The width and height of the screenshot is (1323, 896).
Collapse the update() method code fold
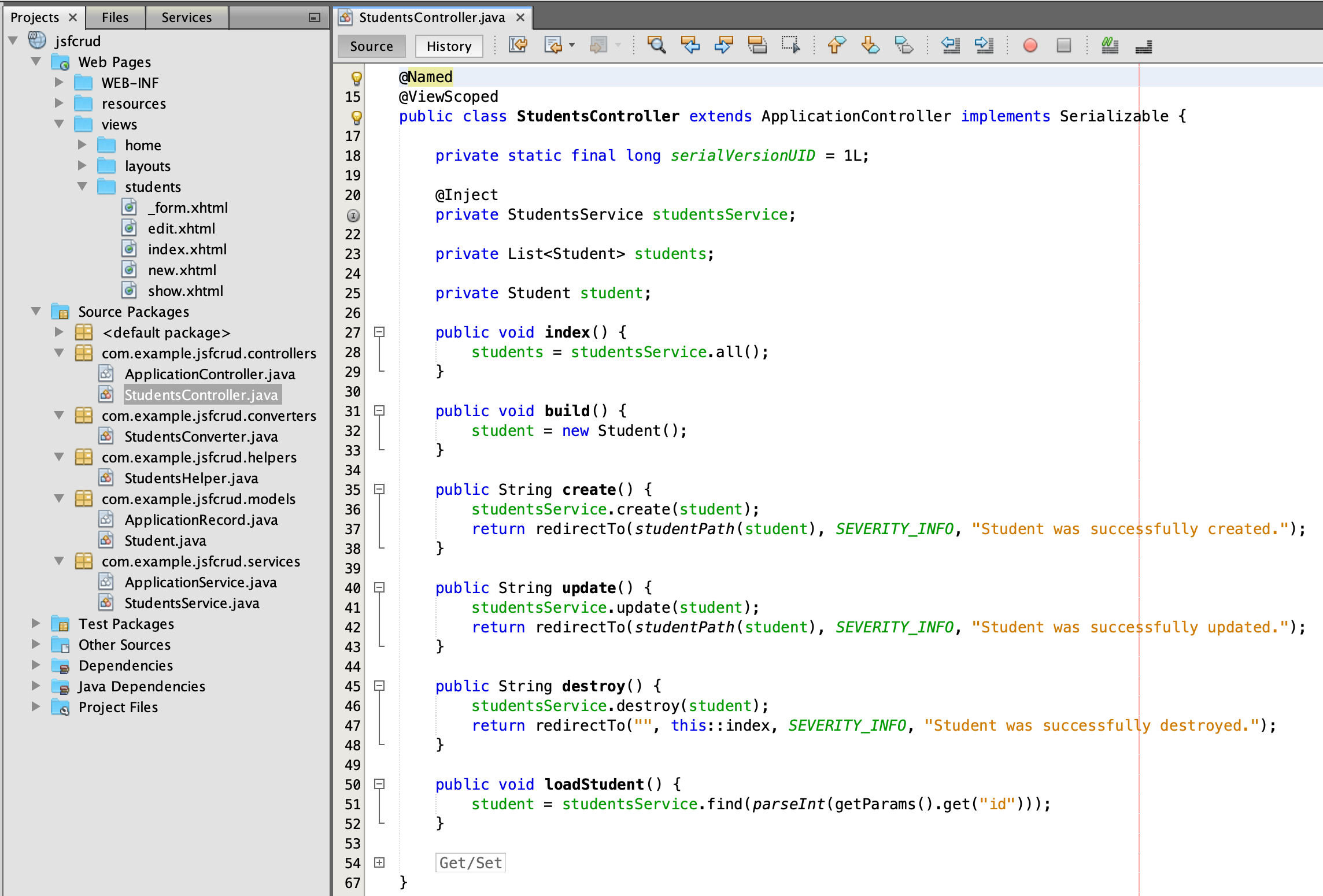[x=379, y=587]
